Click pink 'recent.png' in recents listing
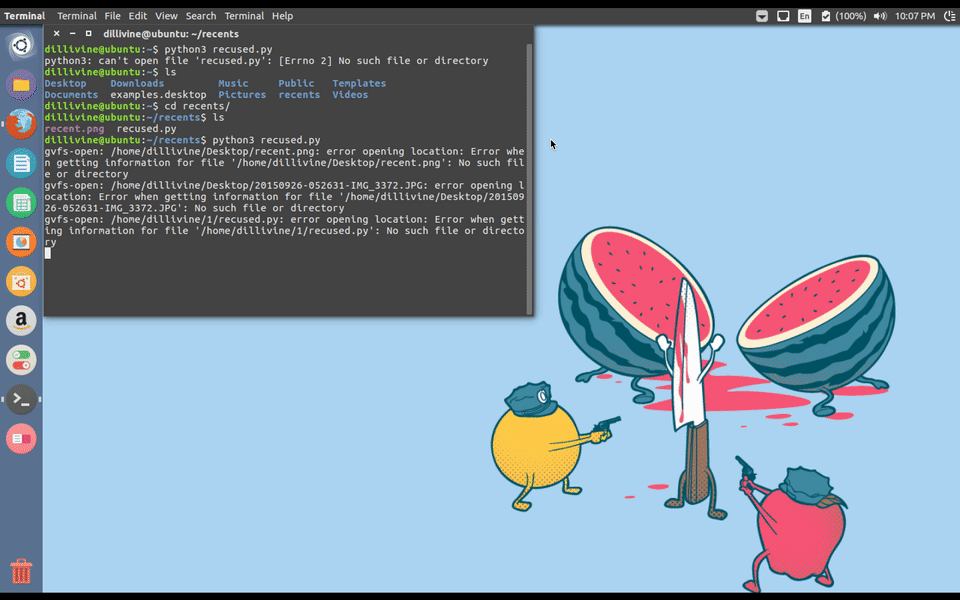This screenshot has width=960, height=600. 74,129
